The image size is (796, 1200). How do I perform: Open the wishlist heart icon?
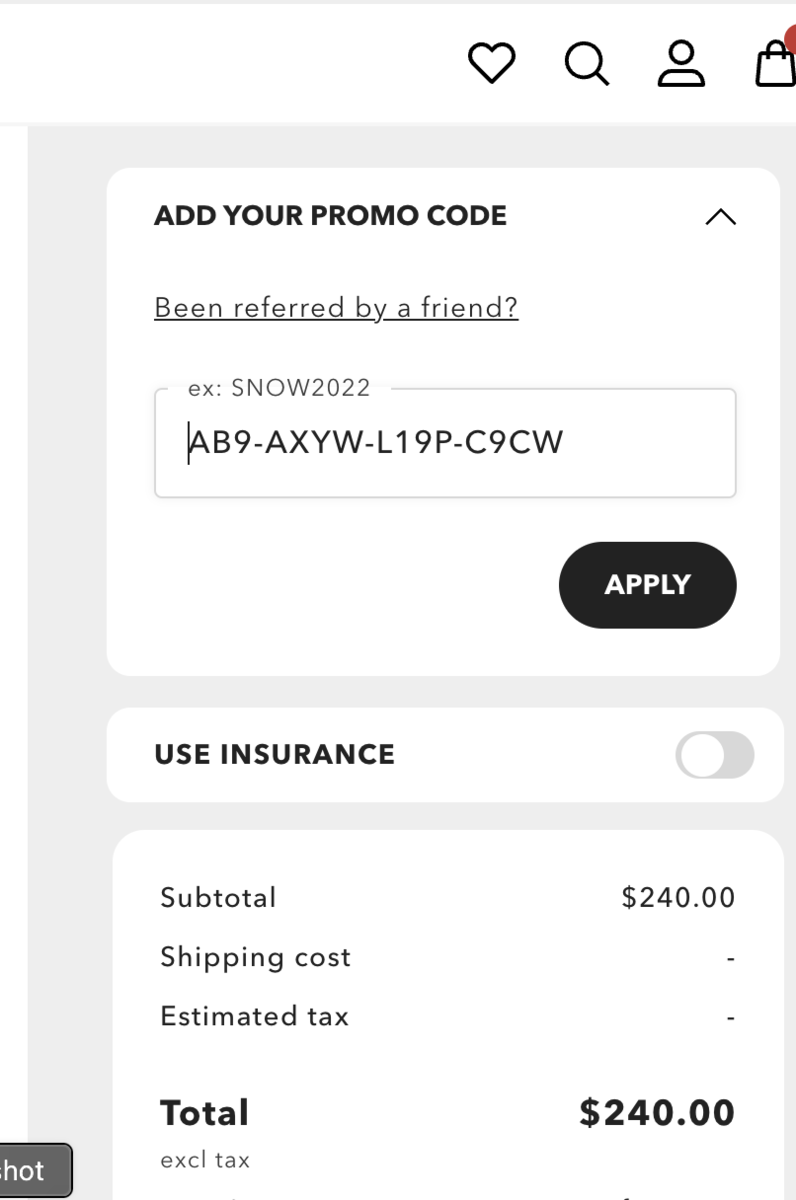pyautogui.click(x=492, y=65)
